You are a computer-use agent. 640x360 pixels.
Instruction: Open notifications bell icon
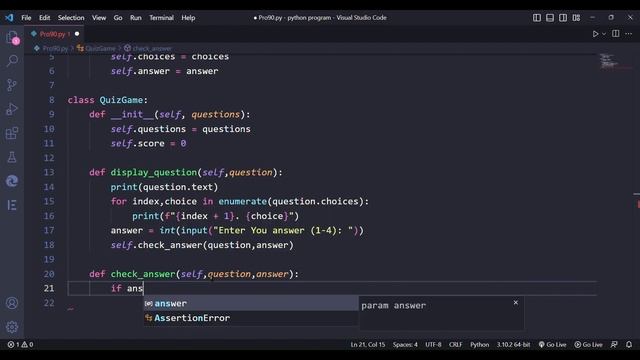coord(629,344)
